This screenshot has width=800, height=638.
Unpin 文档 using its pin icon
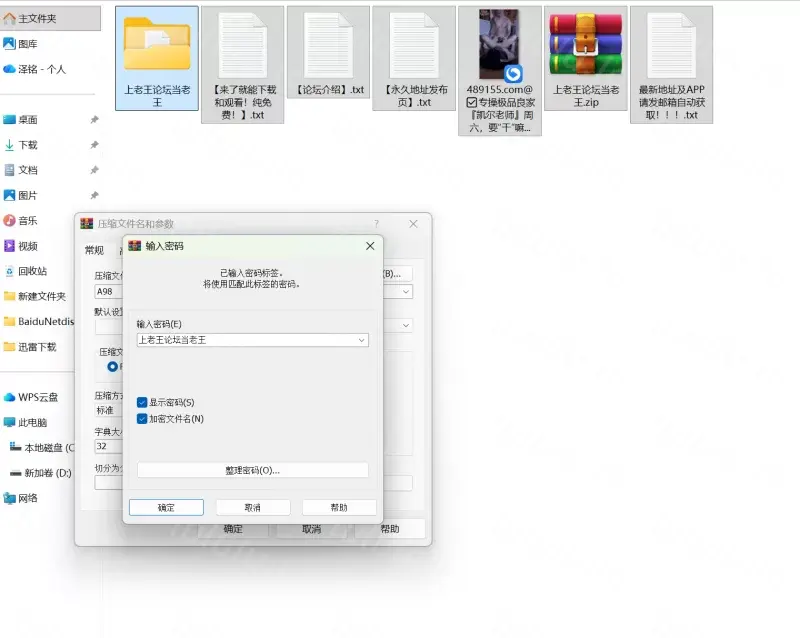point(94,170)
